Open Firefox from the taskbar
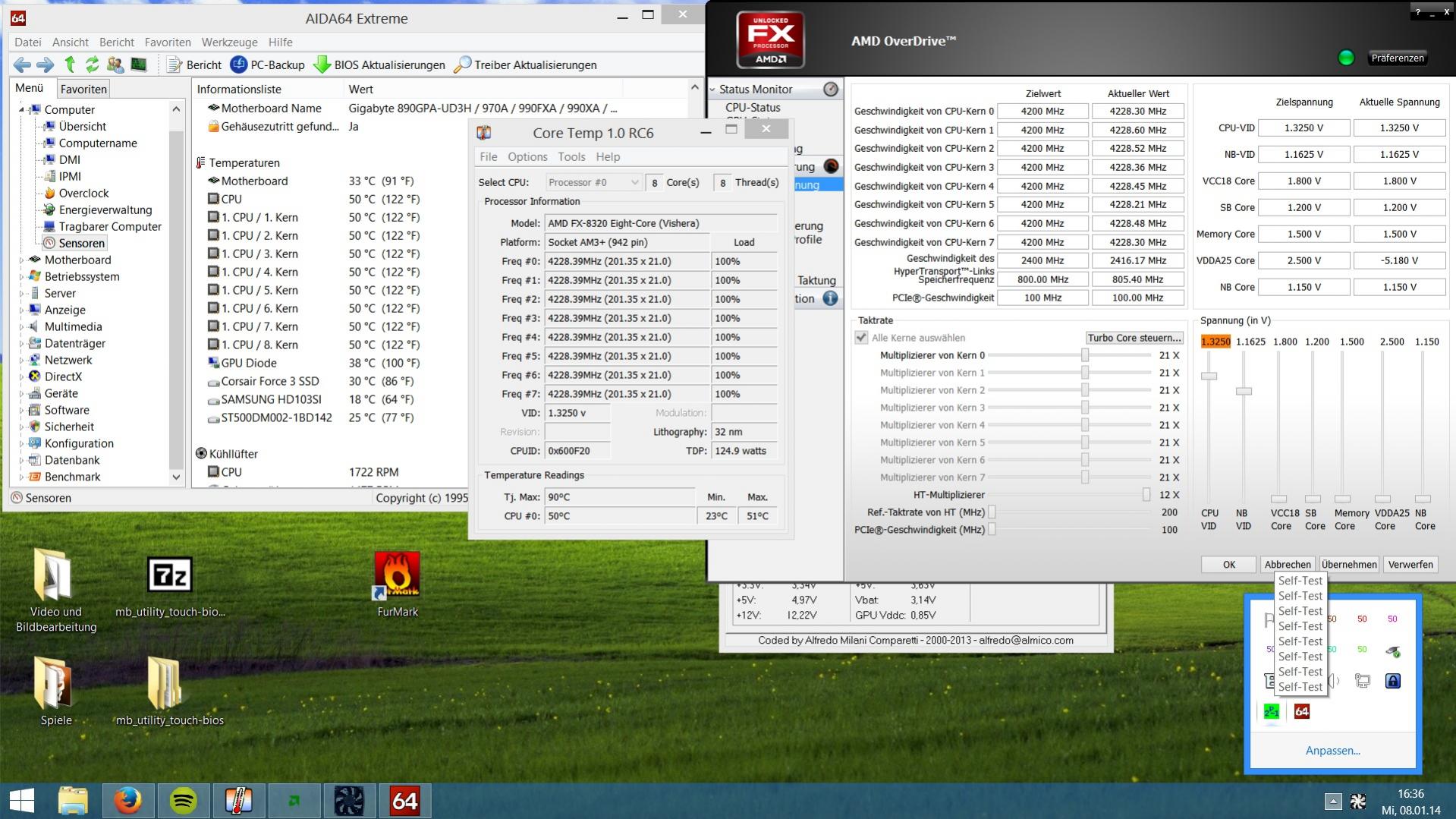 [127, 801]
